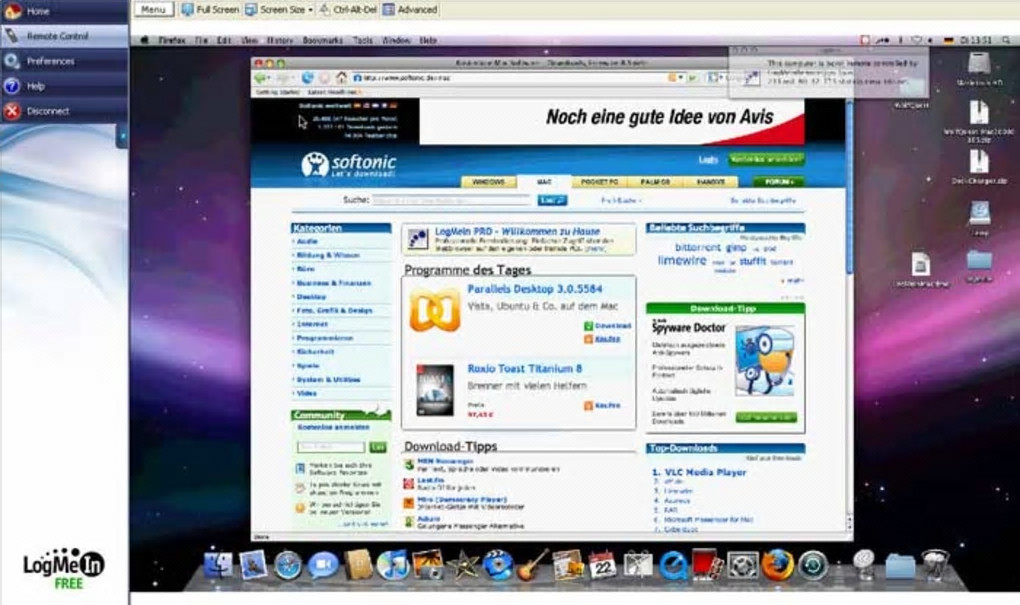Open the Edit menu
The image size is (1020, 605).
[224, 40]
